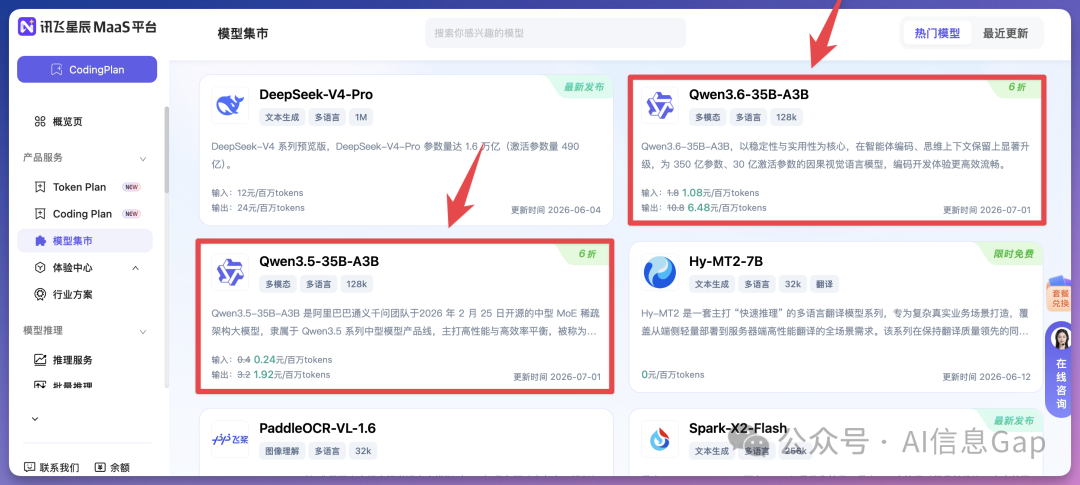Open the CodingPlan button
Image resolution: width=1080 pixels, height=485 pixels.
tap(87, 70)
